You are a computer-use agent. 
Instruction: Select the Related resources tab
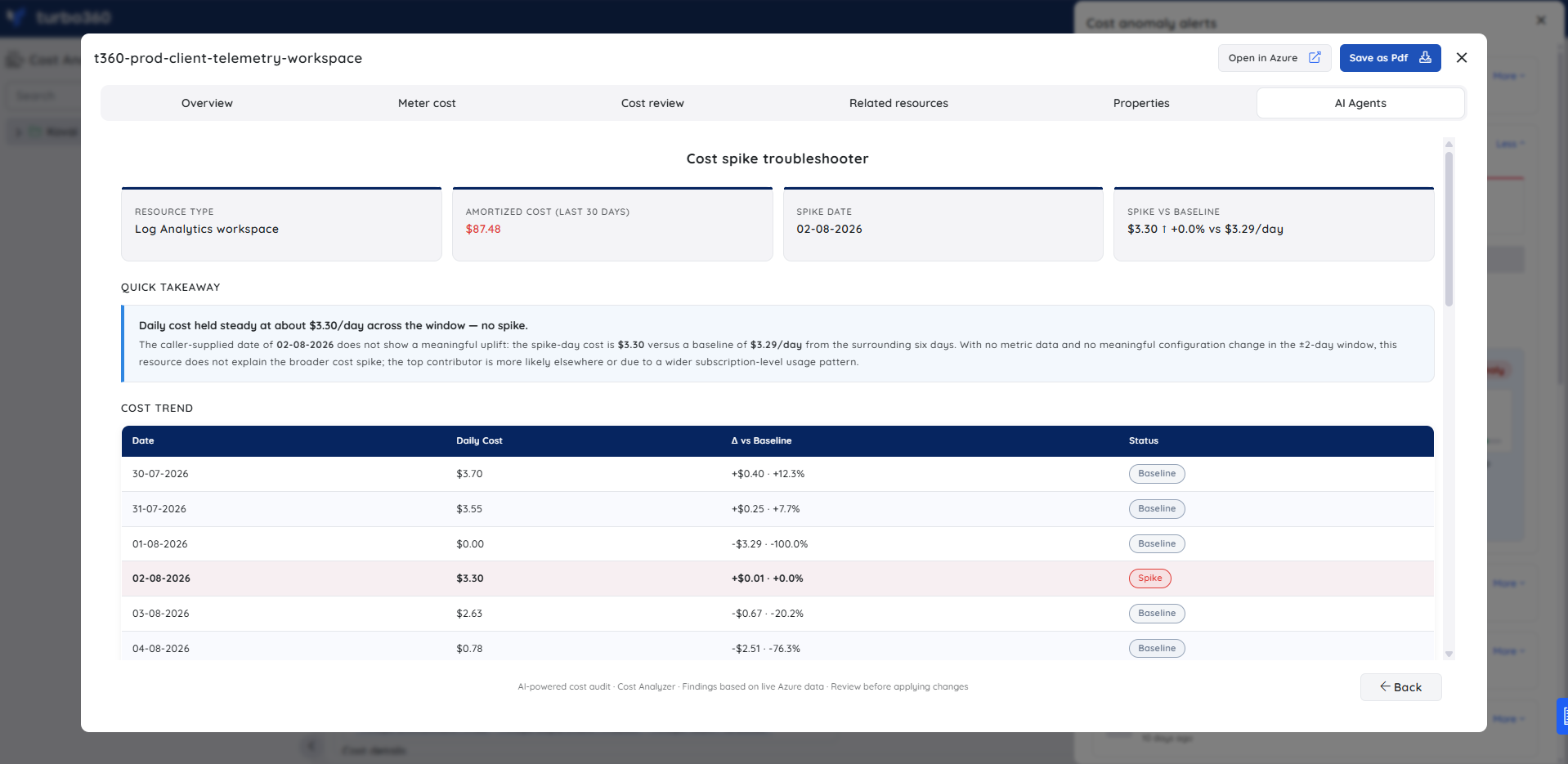tap(898, 103)
